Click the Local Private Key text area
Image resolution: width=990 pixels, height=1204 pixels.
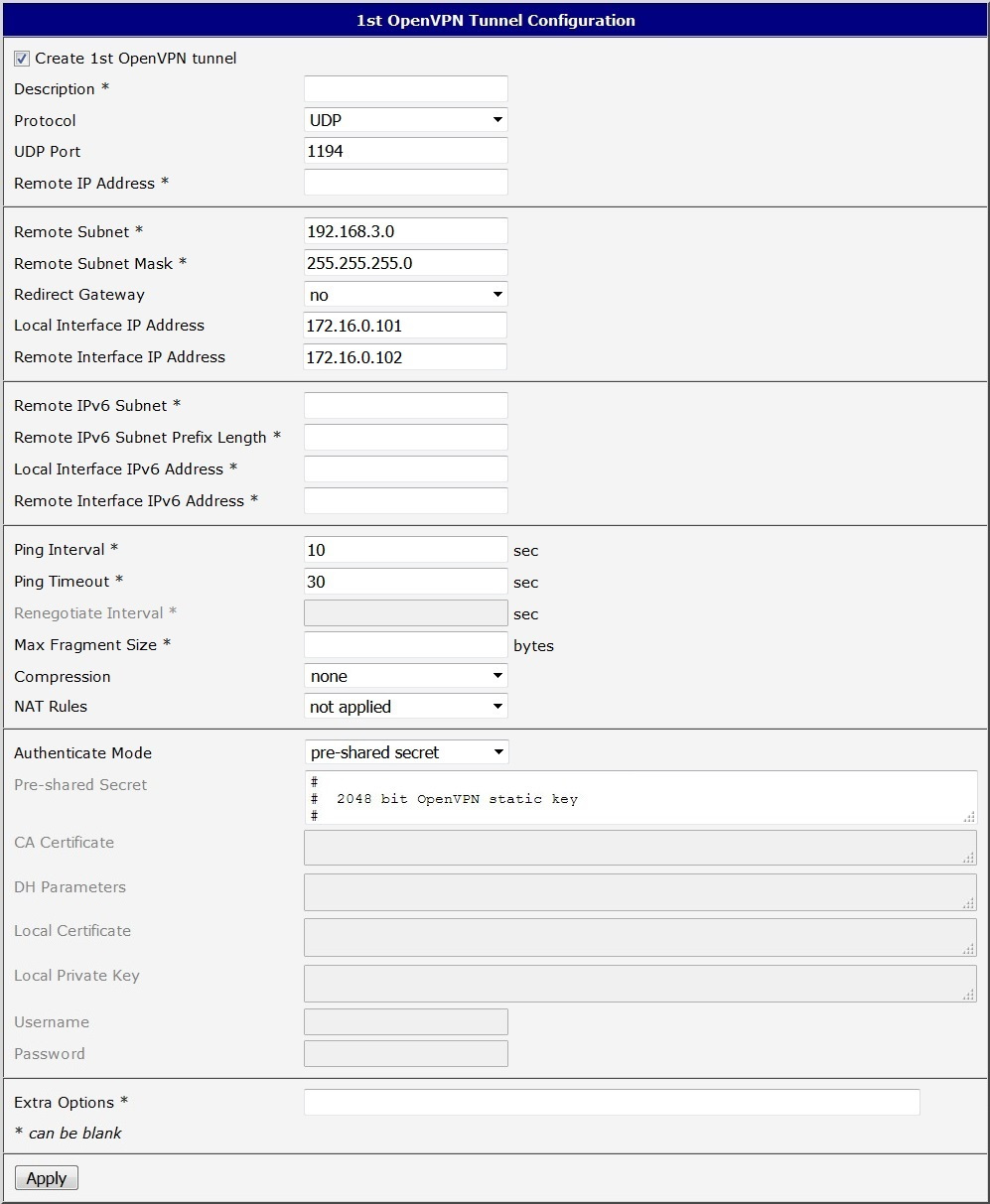coord(640,983)
